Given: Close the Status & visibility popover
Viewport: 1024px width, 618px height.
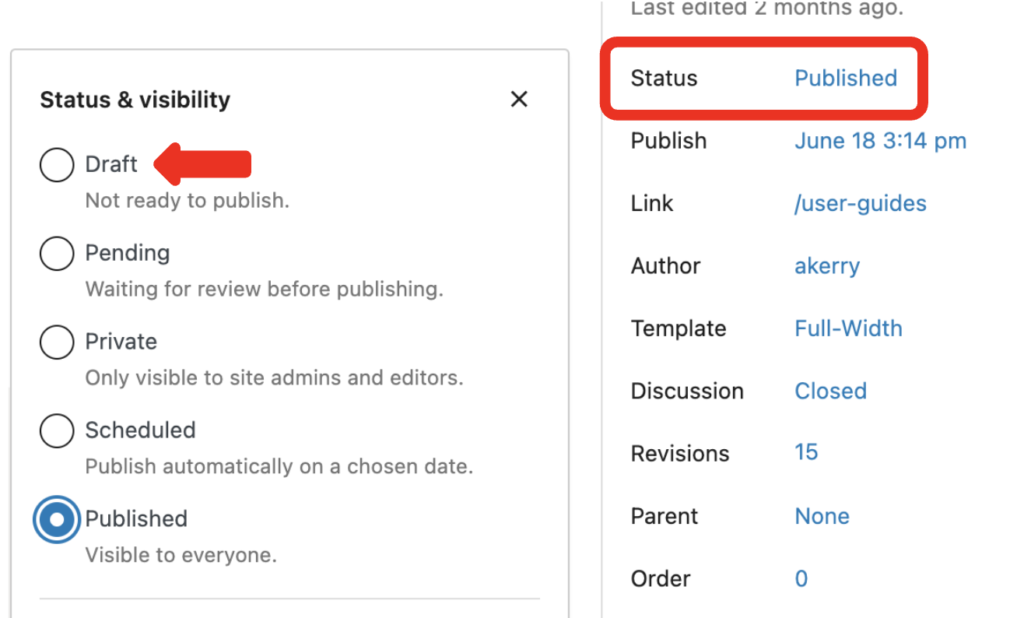Looking at the screenshot, I should (518, 99).
